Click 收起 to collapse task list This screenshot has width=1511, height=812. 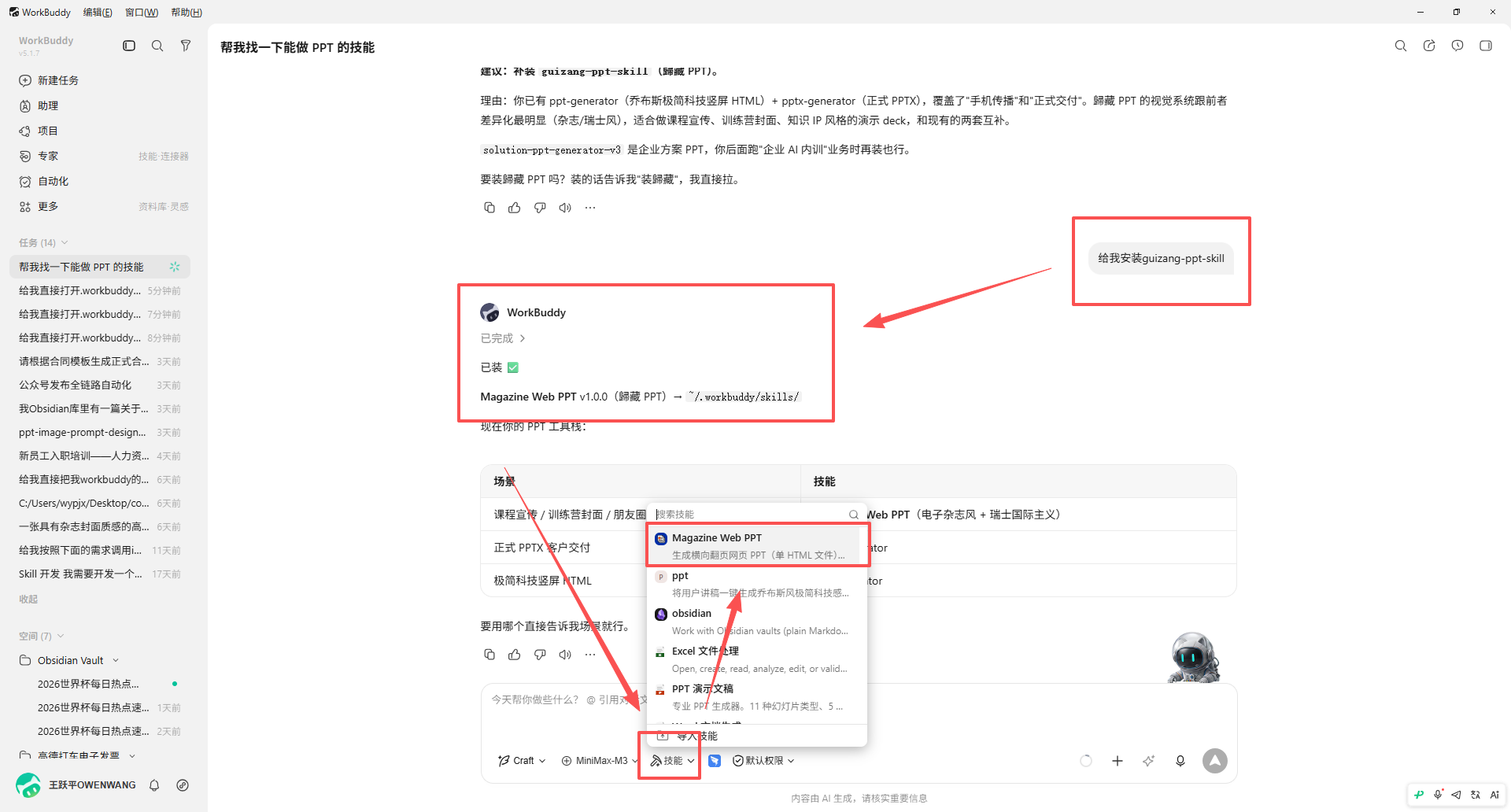[x=28, y=599]
